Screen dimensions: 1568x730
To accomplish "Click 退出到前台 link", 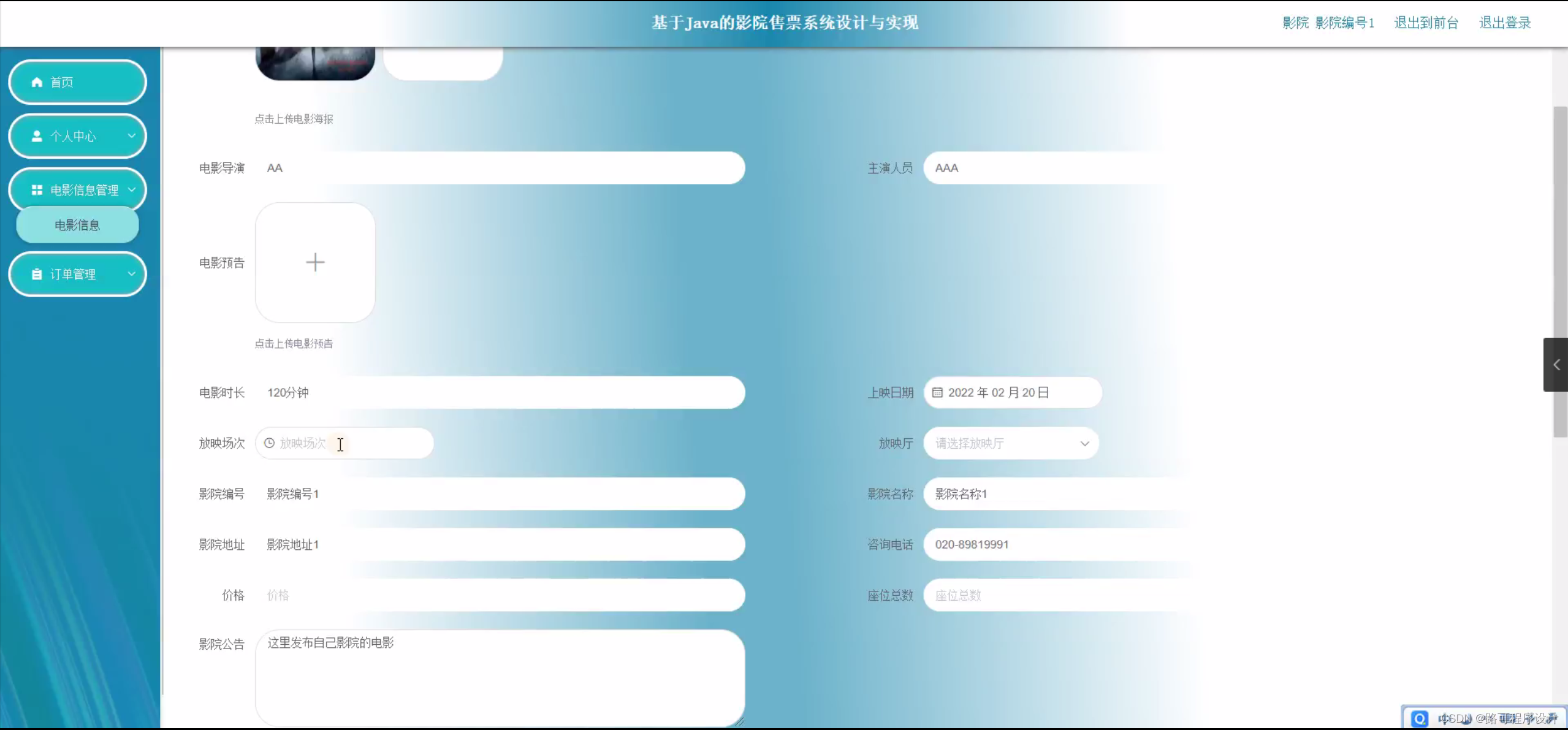I will 1426,23.
